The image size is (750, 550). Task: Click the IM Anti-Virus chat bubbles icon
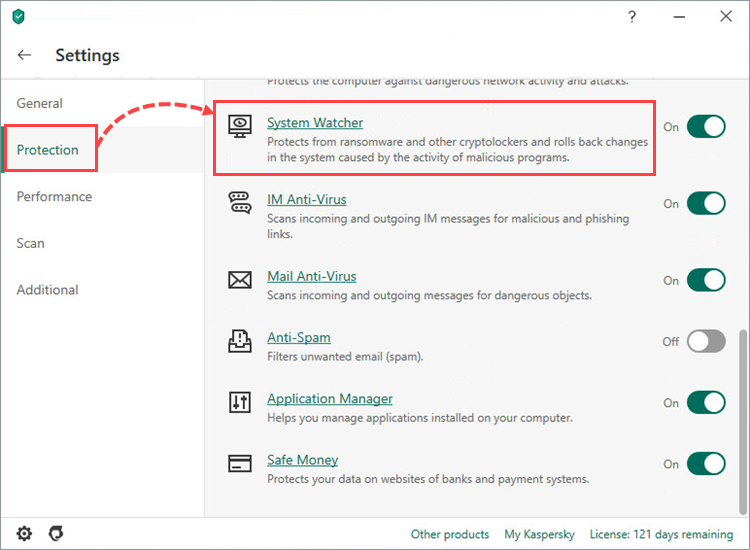[x=240, y=202]
